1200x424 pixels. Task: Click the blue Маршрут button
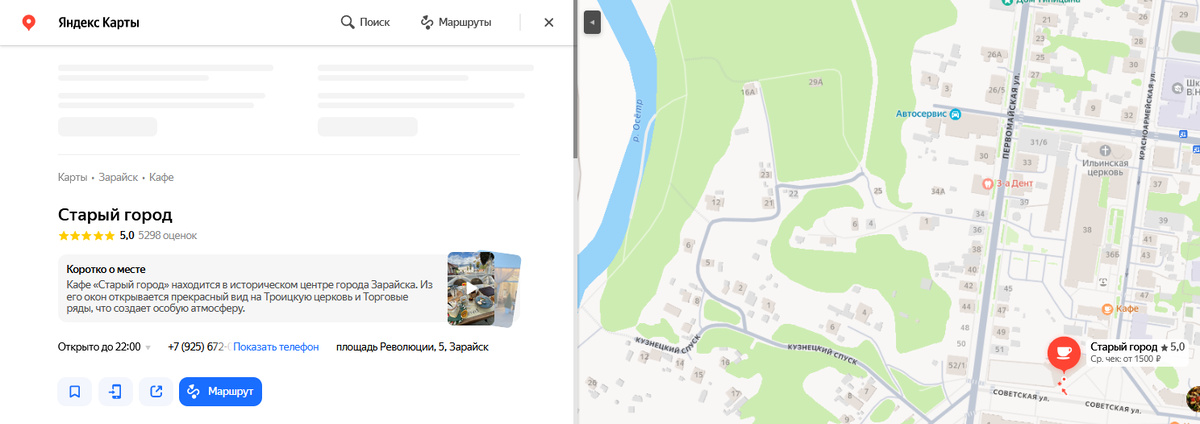[220, 391]
